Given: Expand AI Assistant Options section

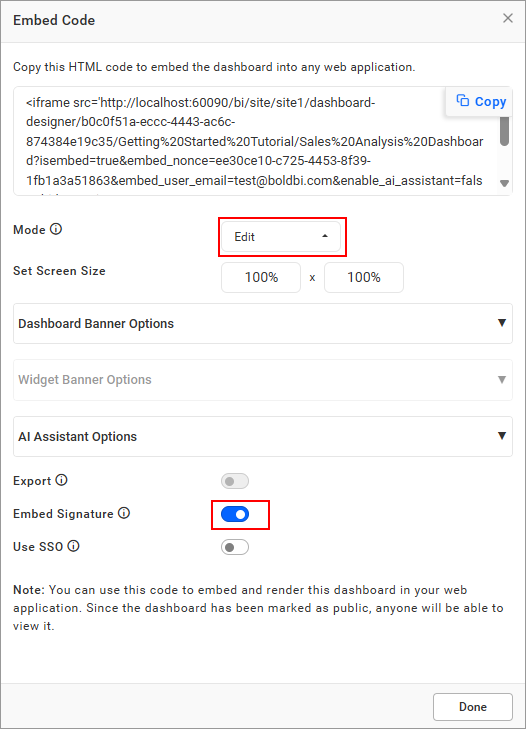Looking at the screenshot, I should (x=263, y=437).
